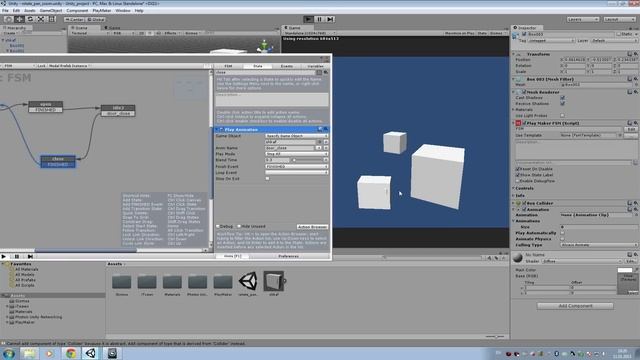Select the Unity scene file icon in Assets
Image resolution: width=640 pixels, height=360 pixels.
(x=248, y=281)
